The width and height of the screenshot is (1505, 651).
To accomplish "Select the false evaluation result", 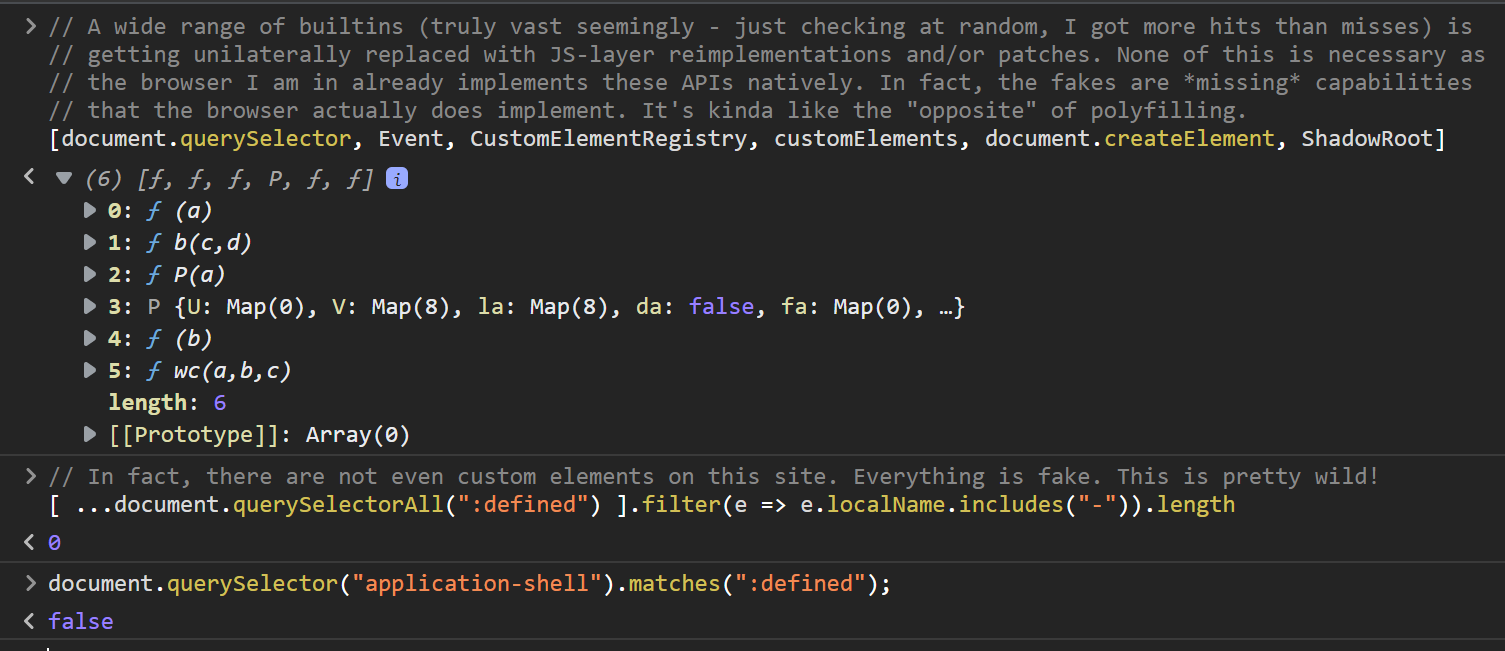I will pos(80,620).
